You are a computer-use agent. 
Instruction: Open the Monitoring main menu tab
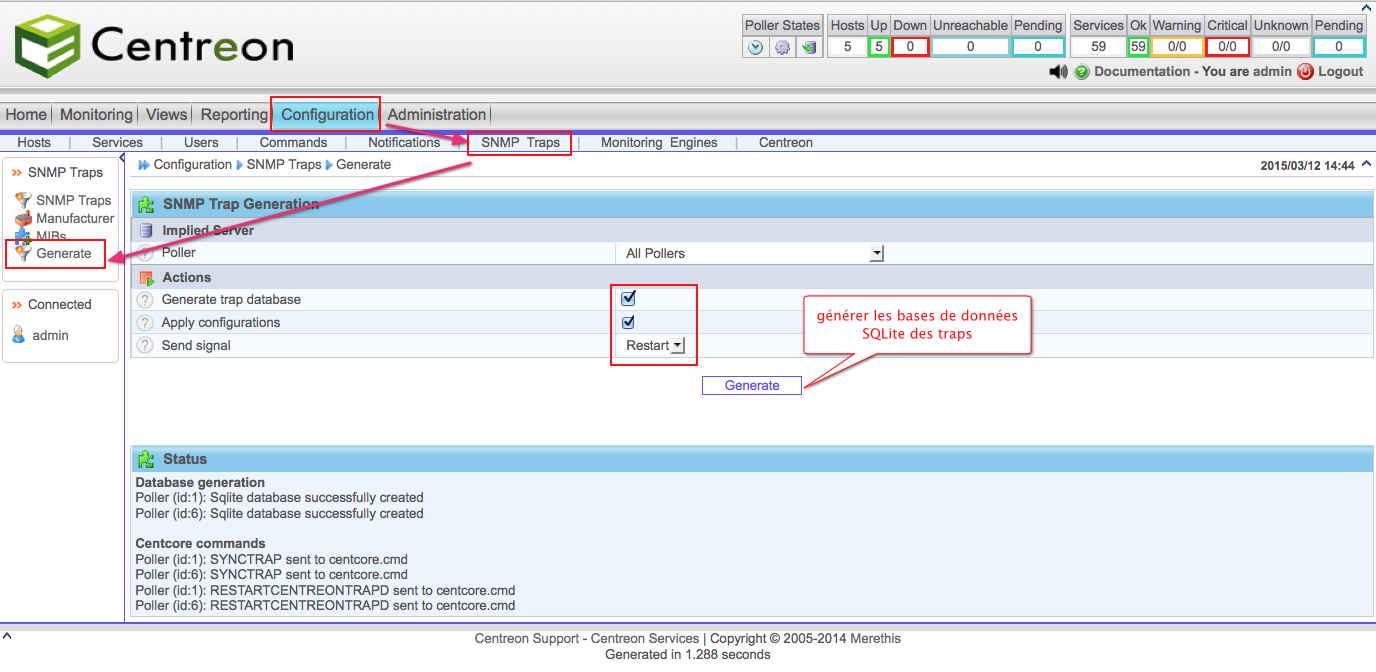pos(96,115)
